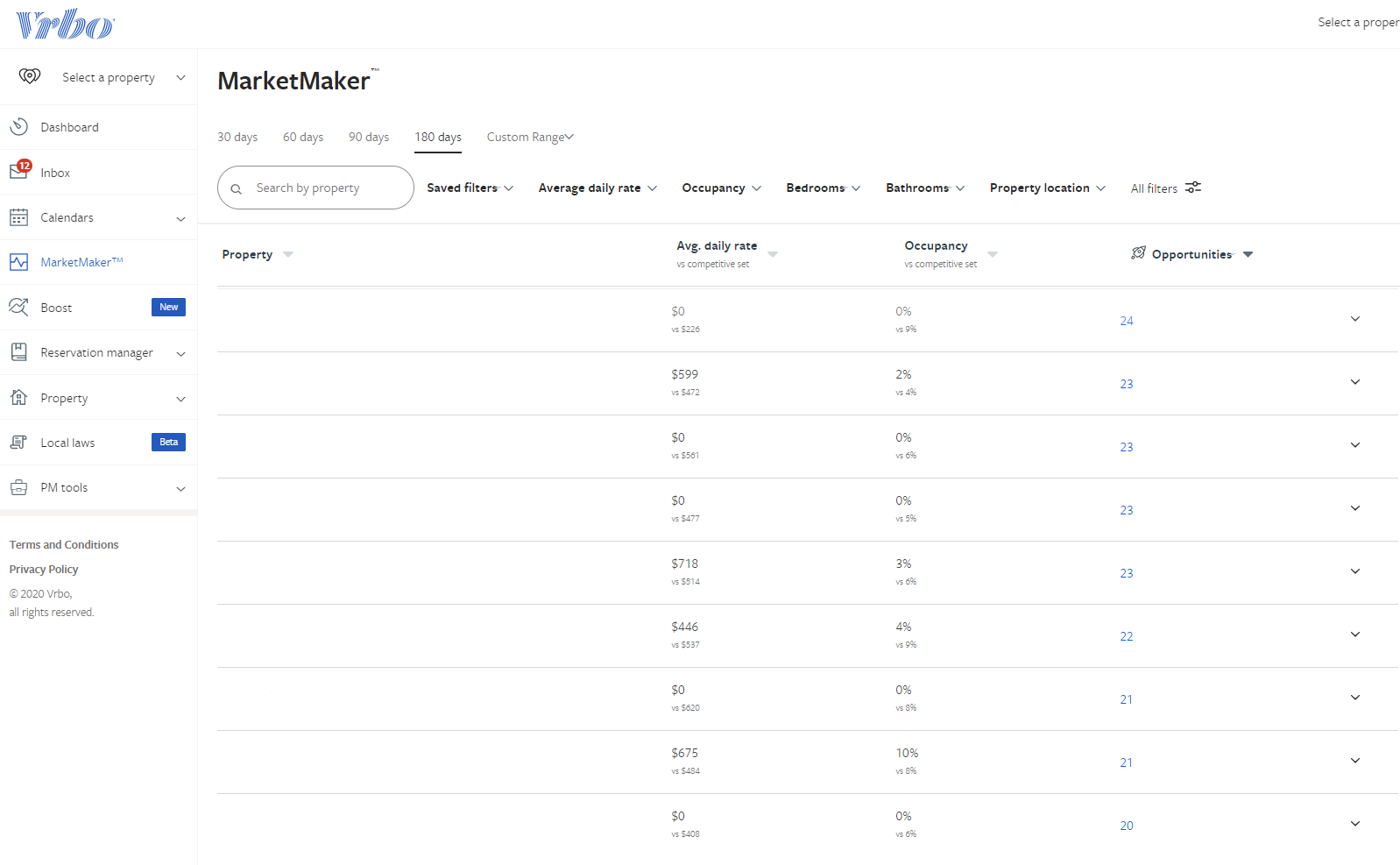Open the Occupancy filter dropdown
This screenshot has width=1400, height=865.
(x=722, y=188)
